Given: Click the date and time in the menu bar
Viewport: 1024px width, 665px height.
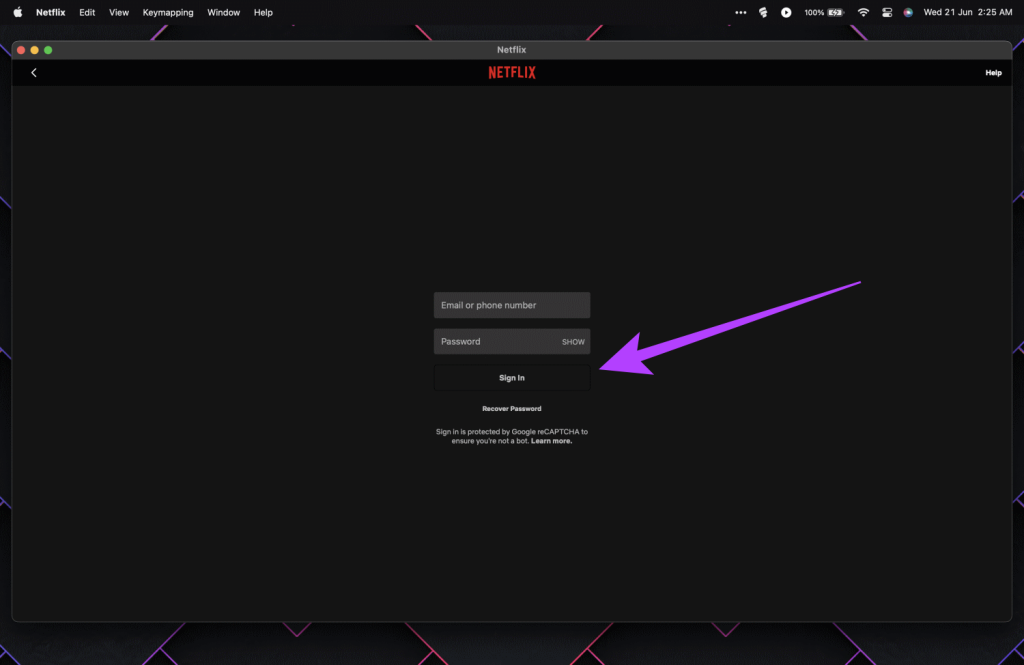Looking at the screenshot, I should click(x=967, y=12).
